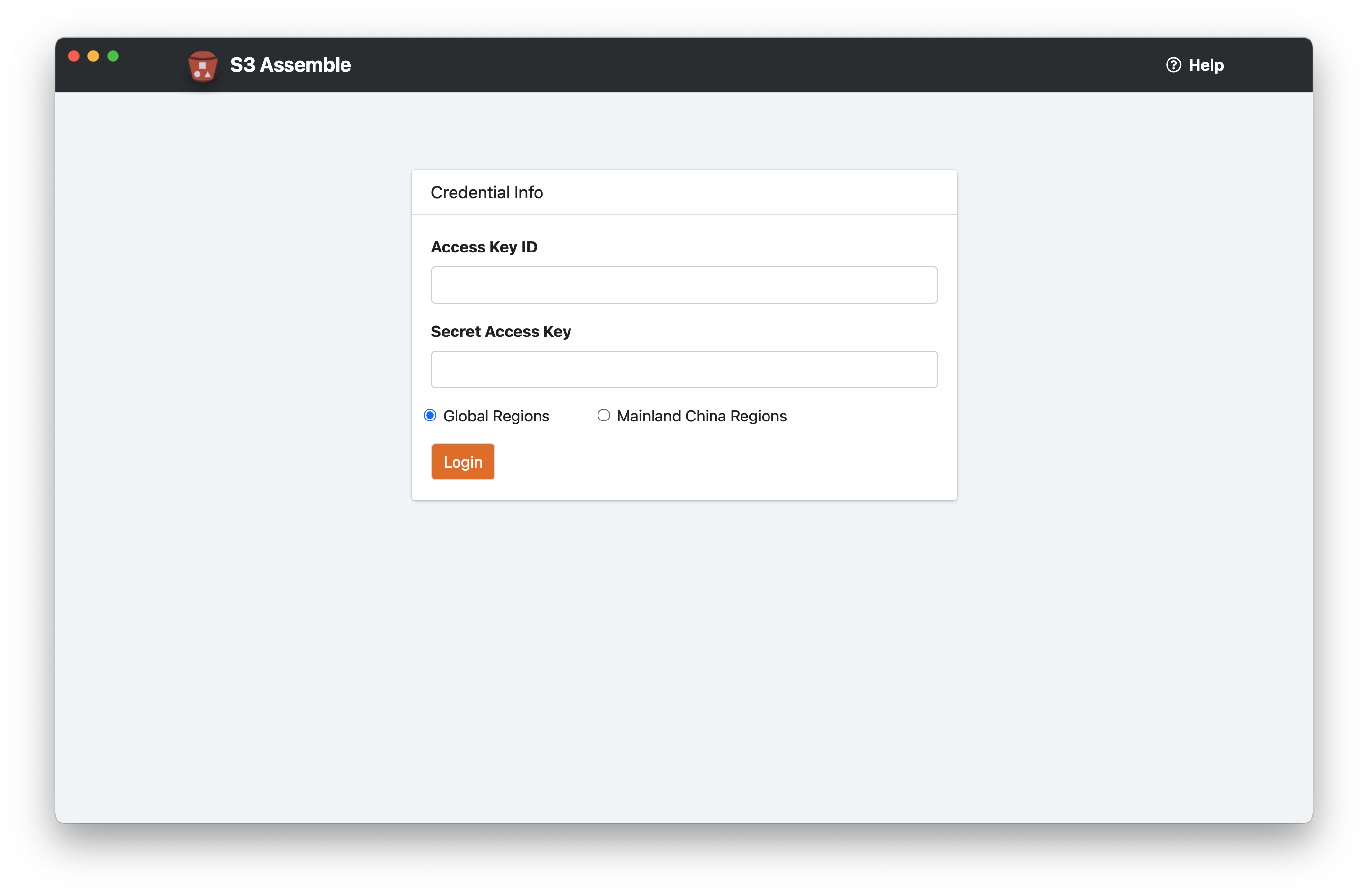
Task: Click empty space beside the Login button
Action: tap(718, 461)
